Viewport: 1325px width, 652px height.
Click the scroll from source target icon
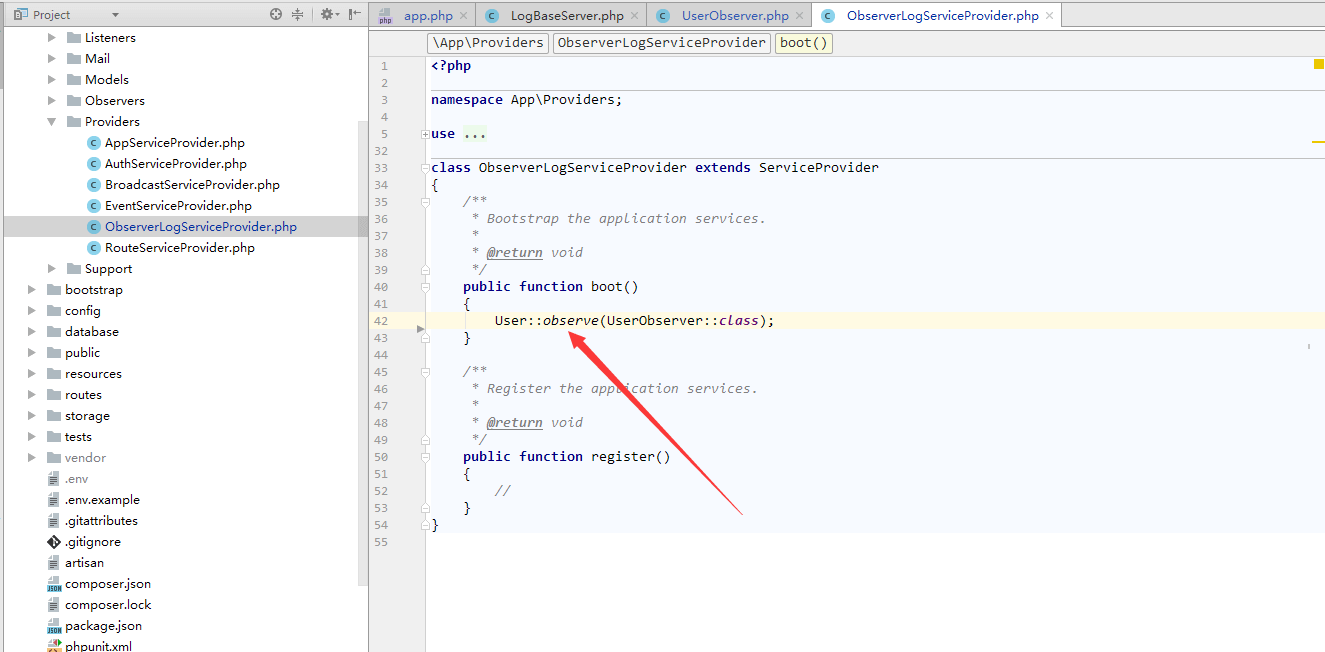click(276, 14)
